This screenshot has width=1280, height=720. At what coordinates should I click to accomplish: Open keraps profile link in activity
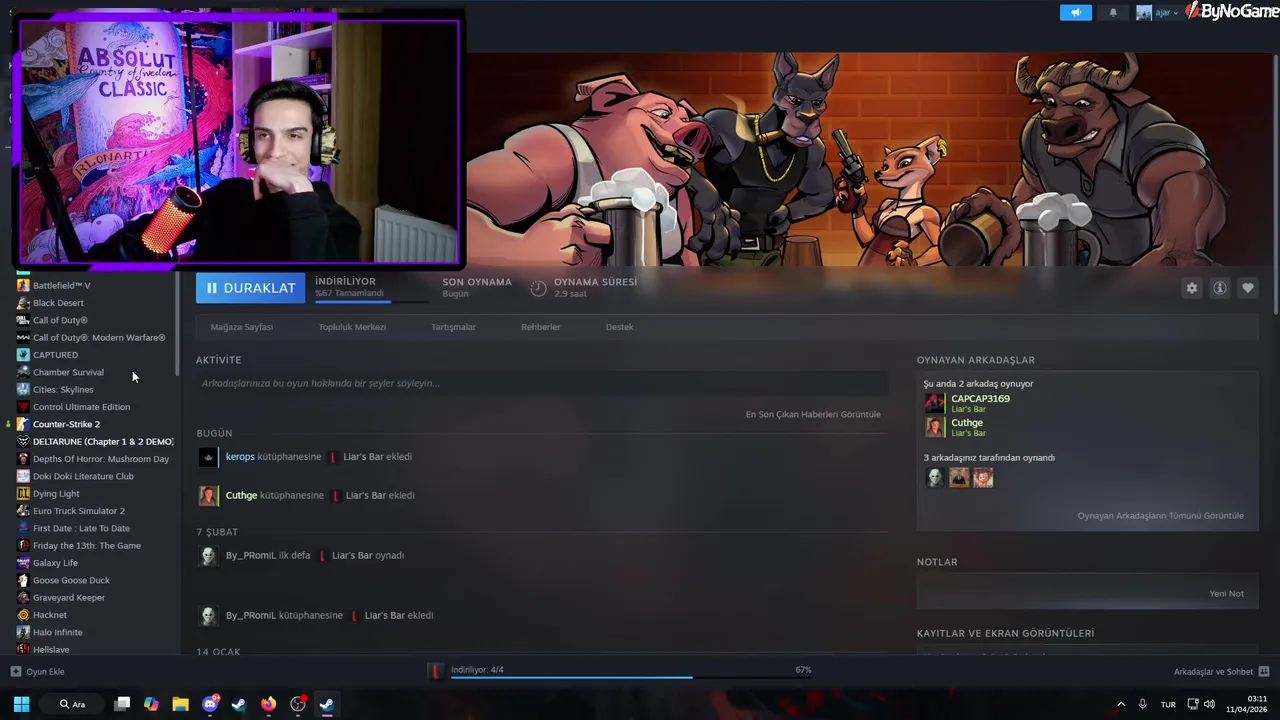click(240, 457)
